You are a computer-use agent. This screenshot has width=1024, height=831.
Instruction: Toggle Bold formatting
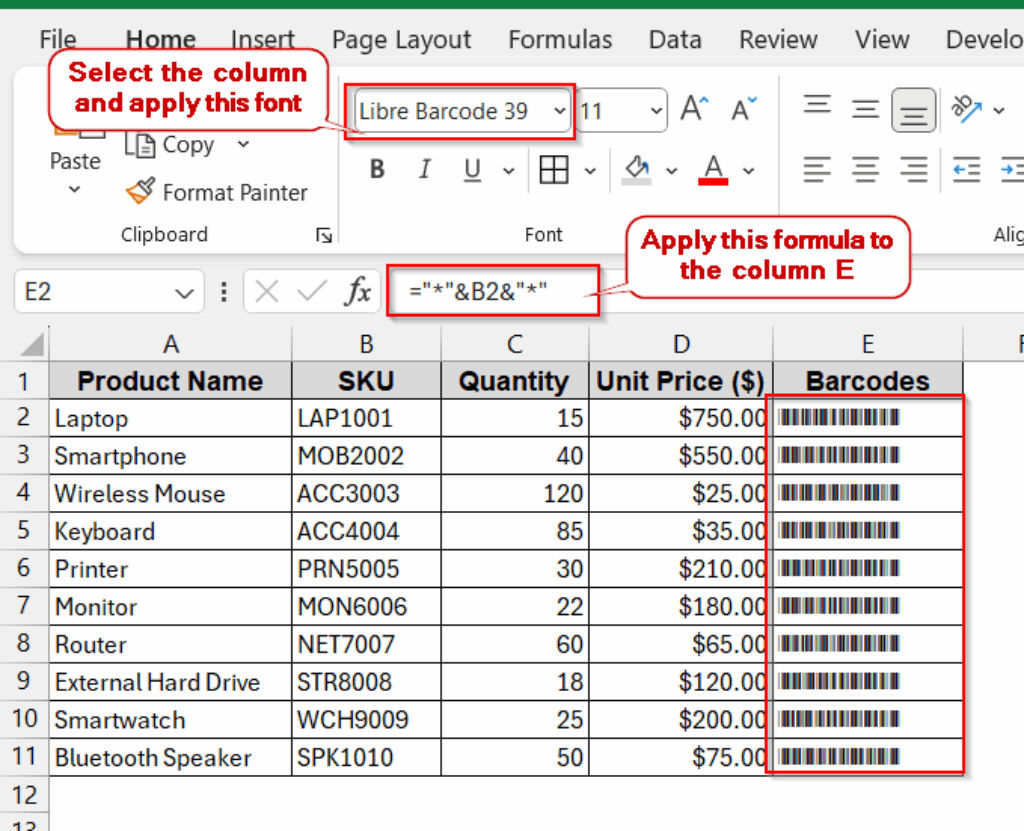377,169
